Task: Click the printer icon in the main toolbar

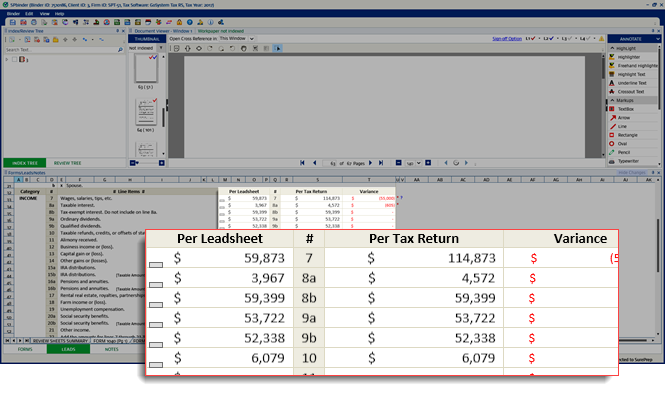Action: pyautogui.click(x=34, y=22)
